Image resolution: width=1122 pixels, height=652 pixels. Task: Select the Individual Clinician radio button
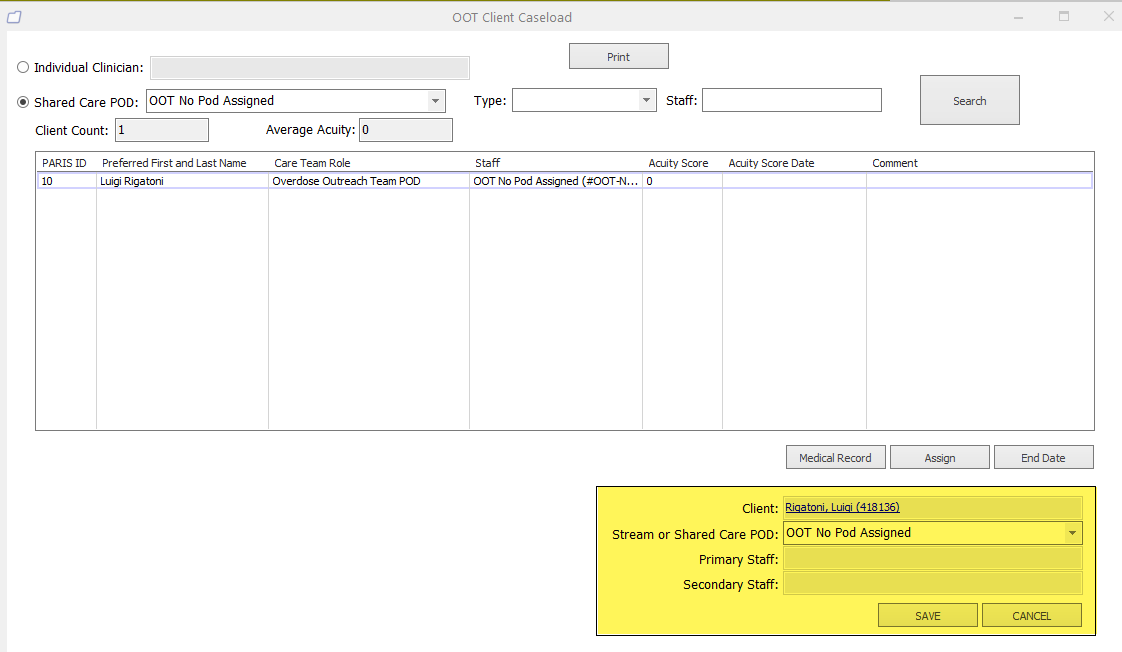tap(23, 68)
